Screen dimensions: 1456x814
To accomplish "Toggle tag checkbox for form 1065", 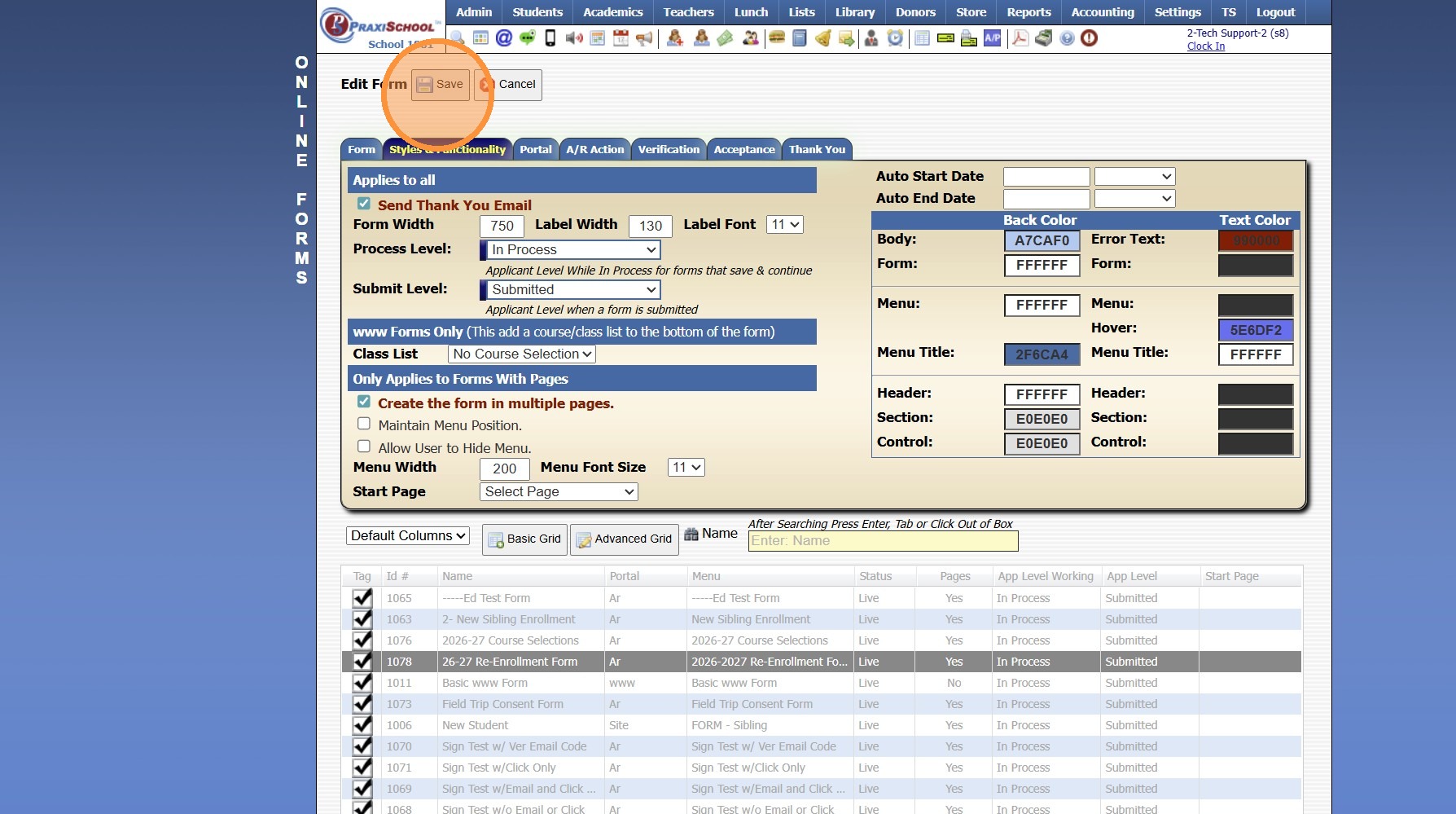I will [362, 598].
